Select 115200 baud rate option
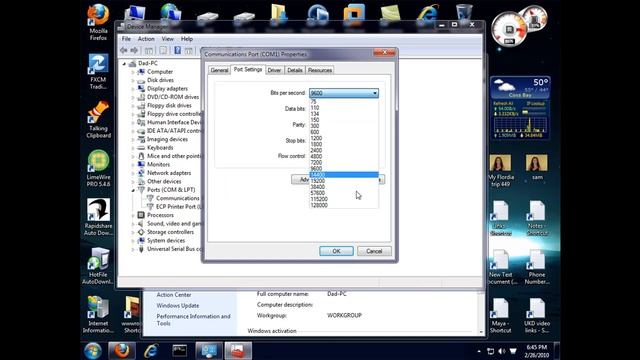Viewport: 640px width, 360px height. [x=344, y=199]
